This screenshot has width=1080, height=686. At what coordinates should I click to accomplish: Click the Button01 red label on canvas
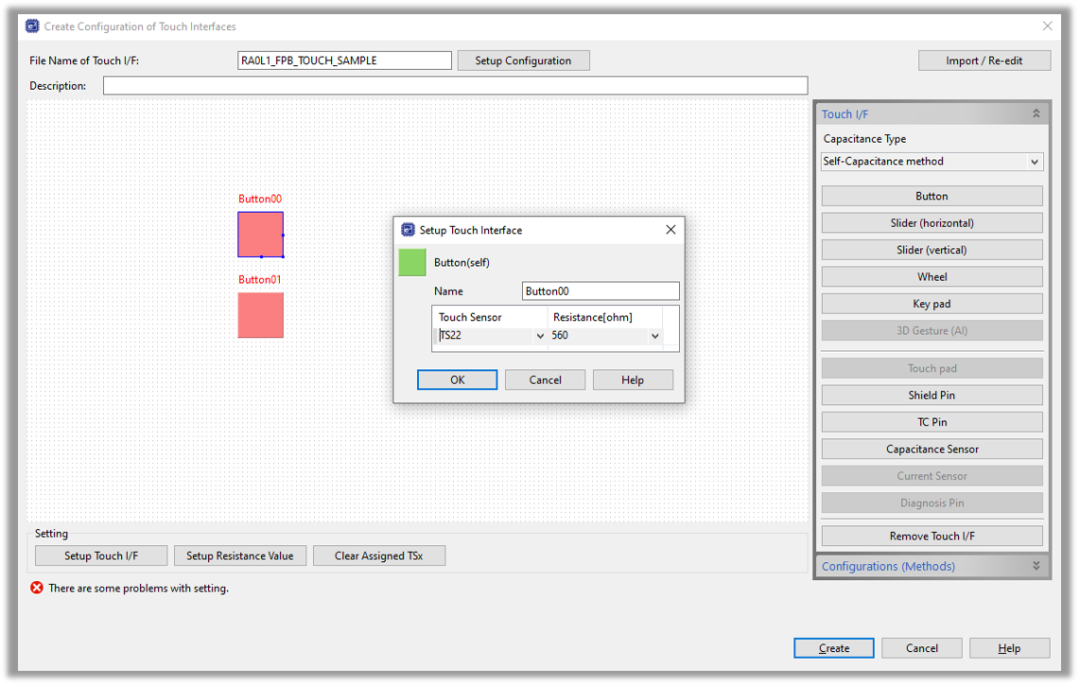[260, 279]
